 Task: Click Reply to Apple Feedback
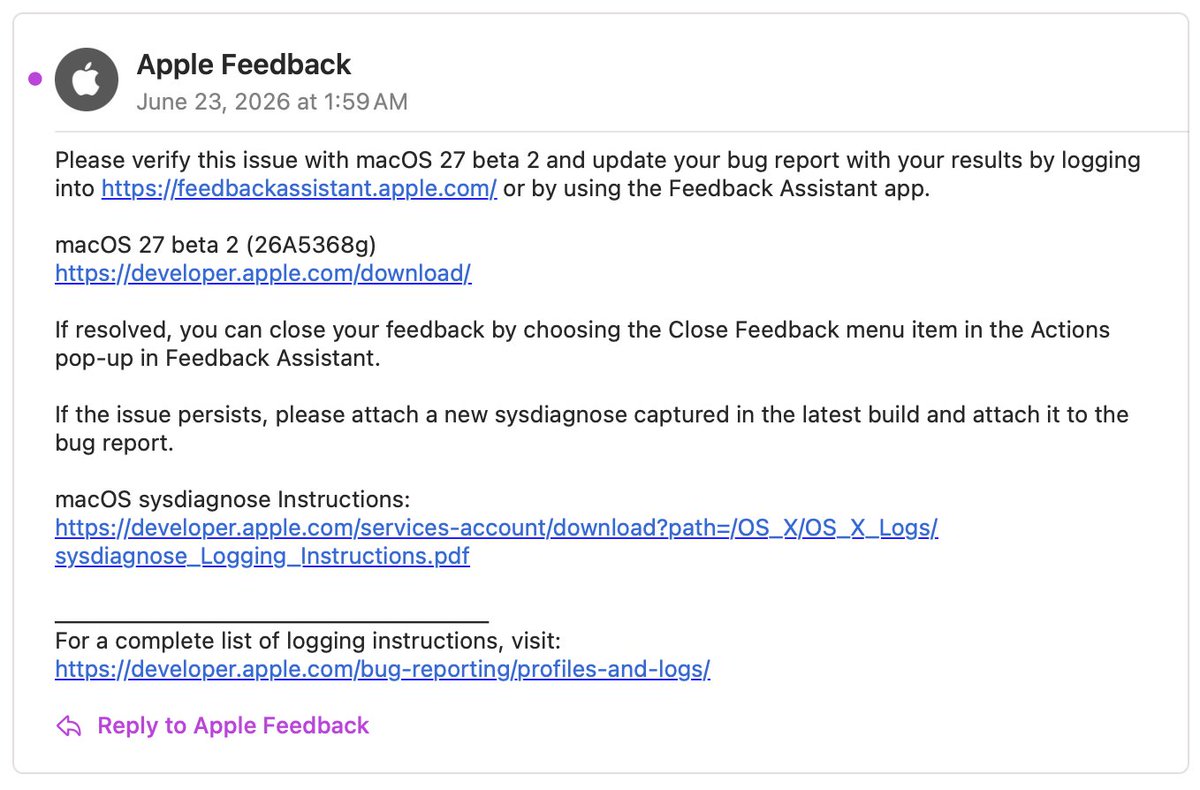click(x=233, y=726)
